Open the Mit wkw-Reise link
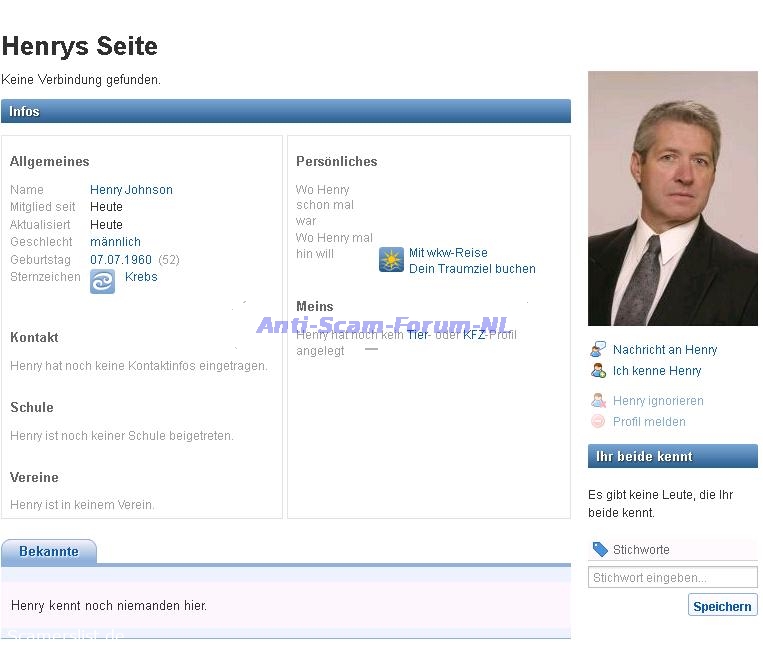 pos(448,253)
